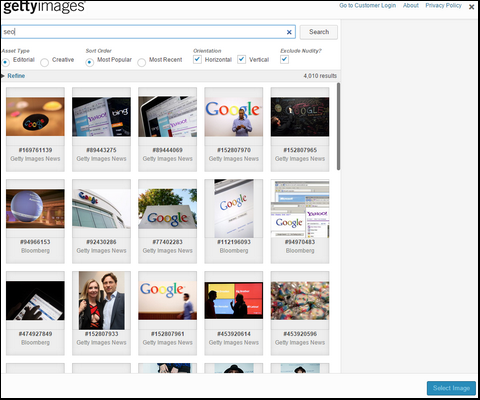Screen dimensions: 480x400
Task: Click the #169761139 image ID text
Action: [35, 150]
